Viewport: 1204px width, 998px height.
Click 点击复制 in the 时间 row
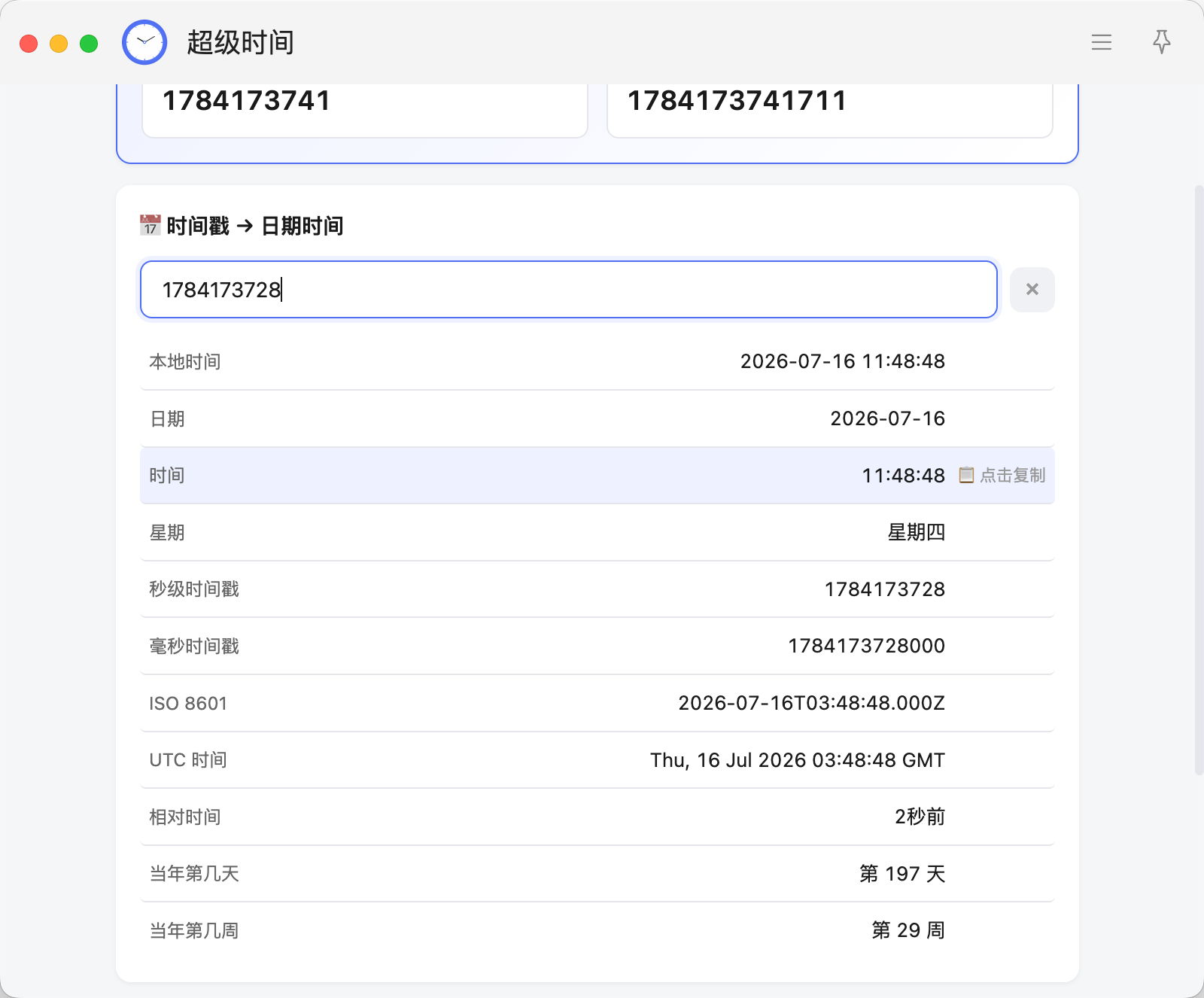coord(1012,476)
